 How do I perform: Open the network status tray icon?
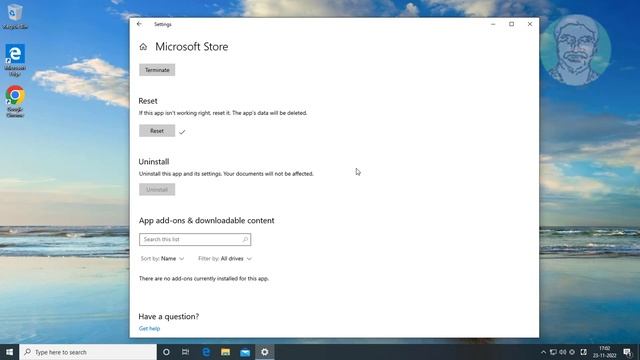pyautogui.click(x=553, y=352)
